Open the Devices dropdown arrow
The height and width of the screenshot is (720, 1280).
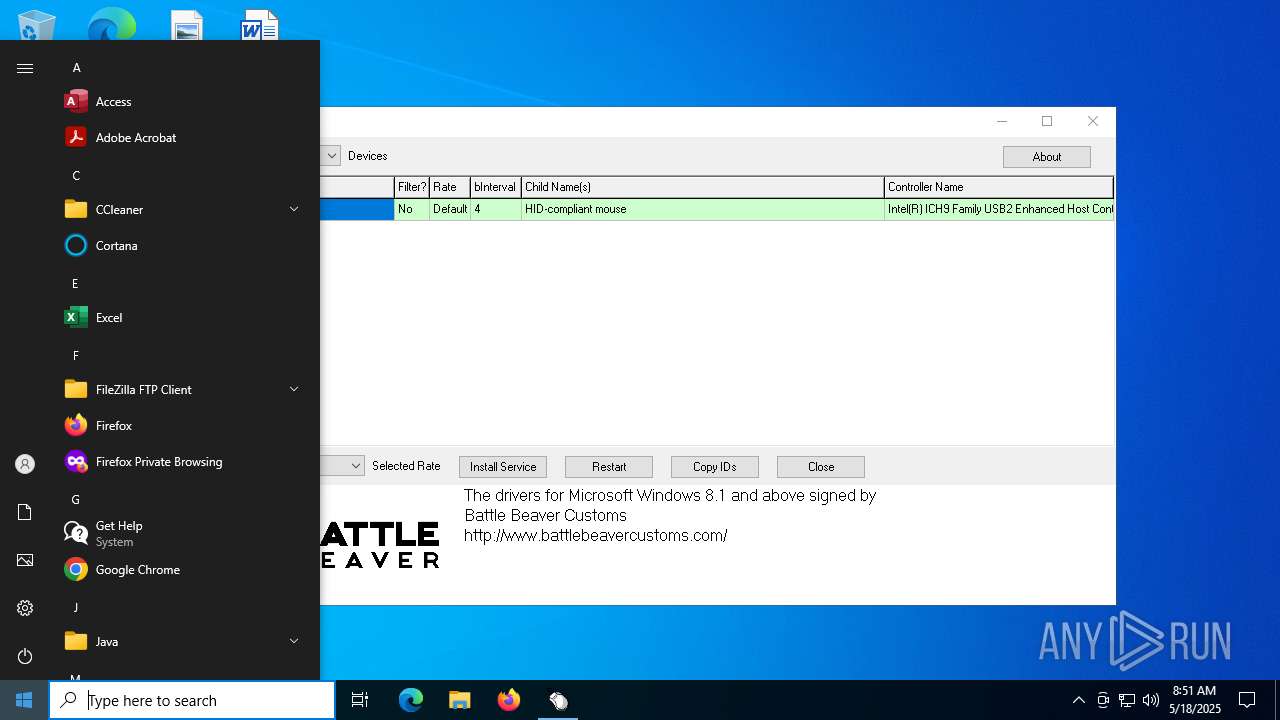[x=331, y=155]
